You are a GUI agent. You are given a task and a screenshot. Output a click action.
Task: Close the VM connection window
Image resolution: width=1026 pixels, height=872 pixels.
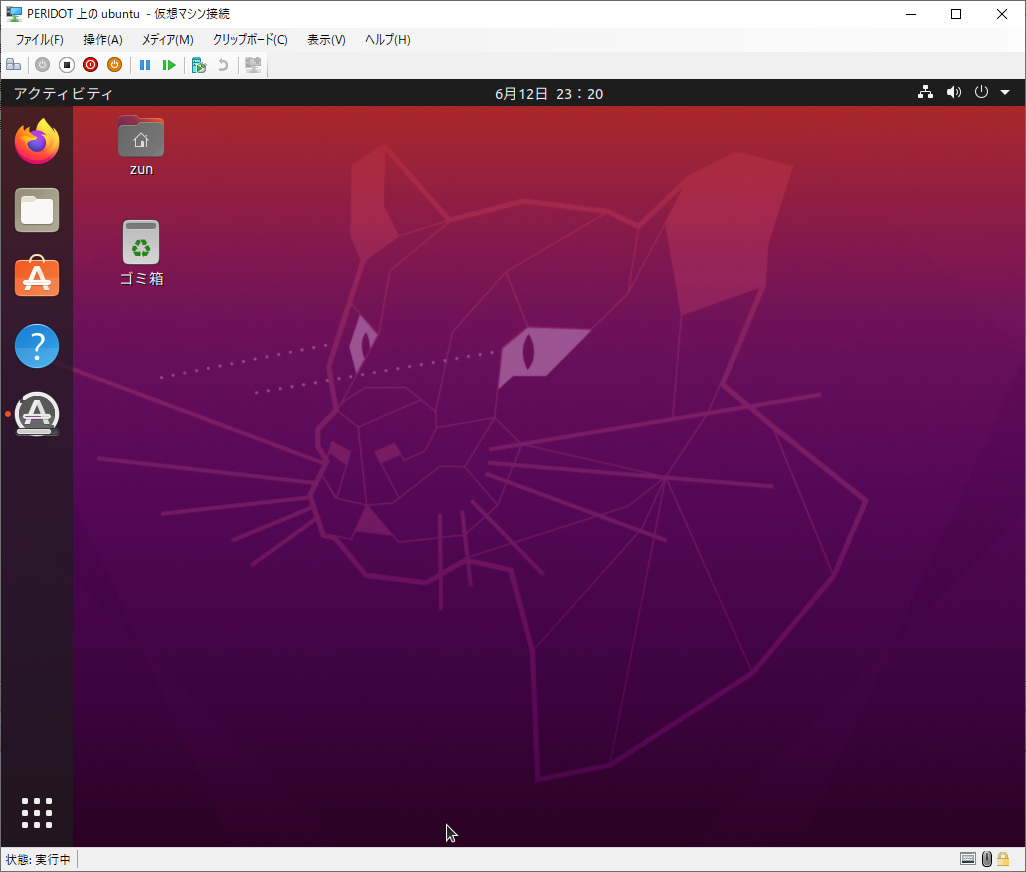(x=1002, y=14)
